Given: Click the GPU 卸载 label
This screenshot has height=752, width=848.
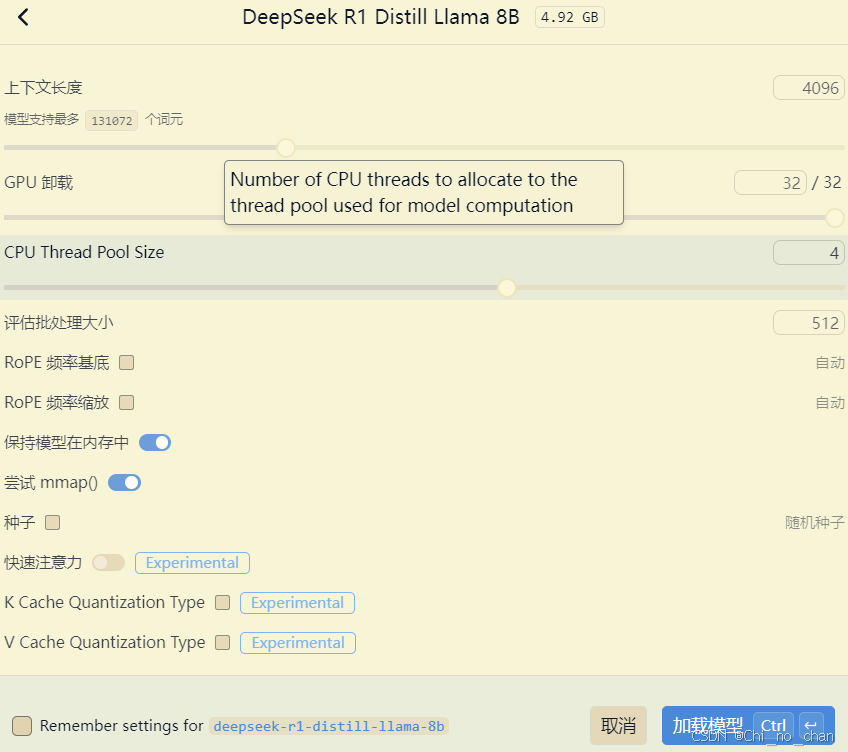Looking at the screenshot, I should coord(38,182).
